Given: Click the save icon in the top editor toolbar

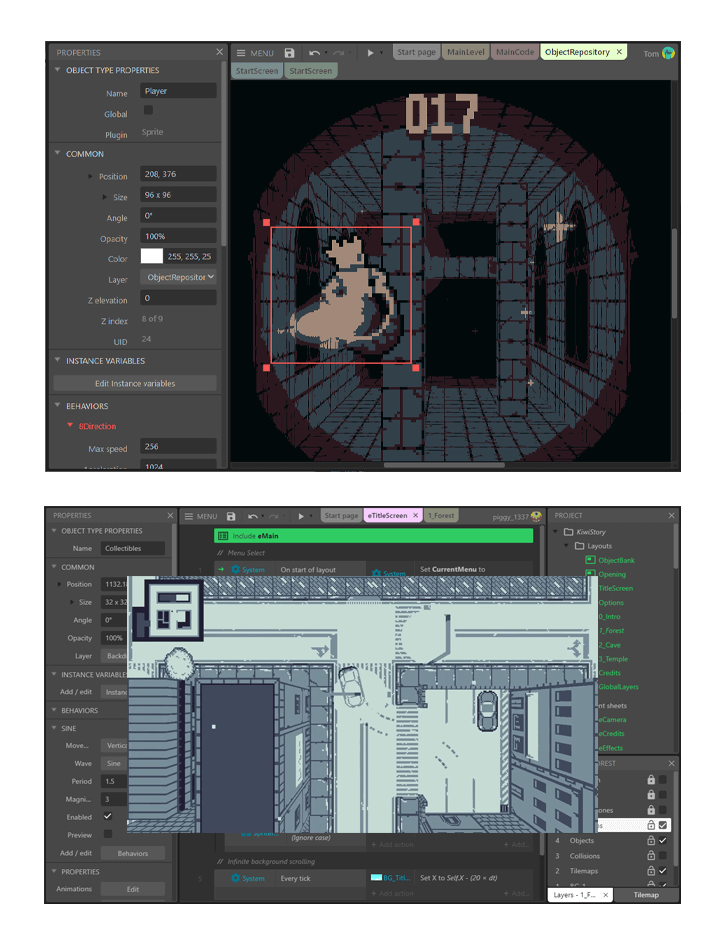Looking at the screenshot, I should (x=289, y=52).
